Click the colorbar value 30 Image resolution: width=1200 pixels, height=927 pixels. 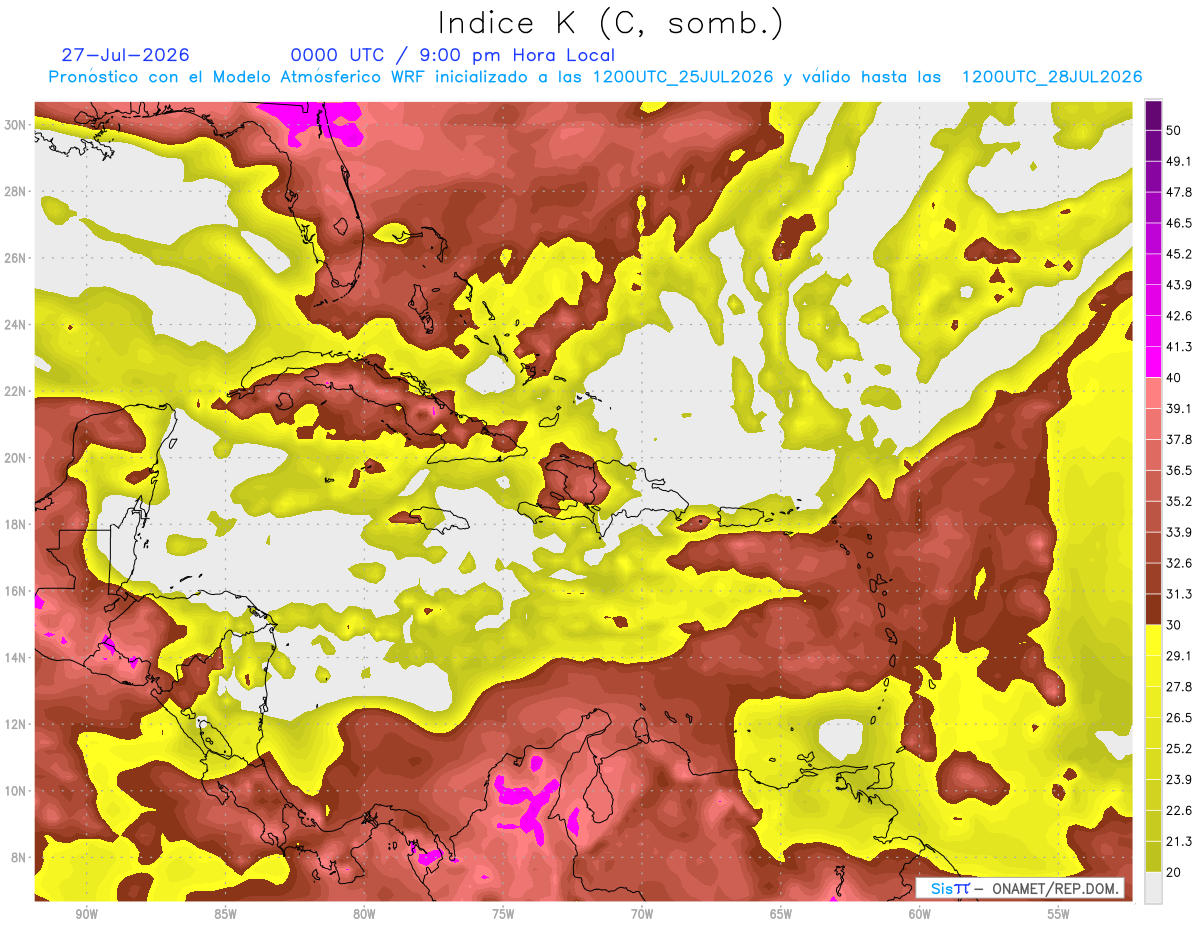(1174, 625)
